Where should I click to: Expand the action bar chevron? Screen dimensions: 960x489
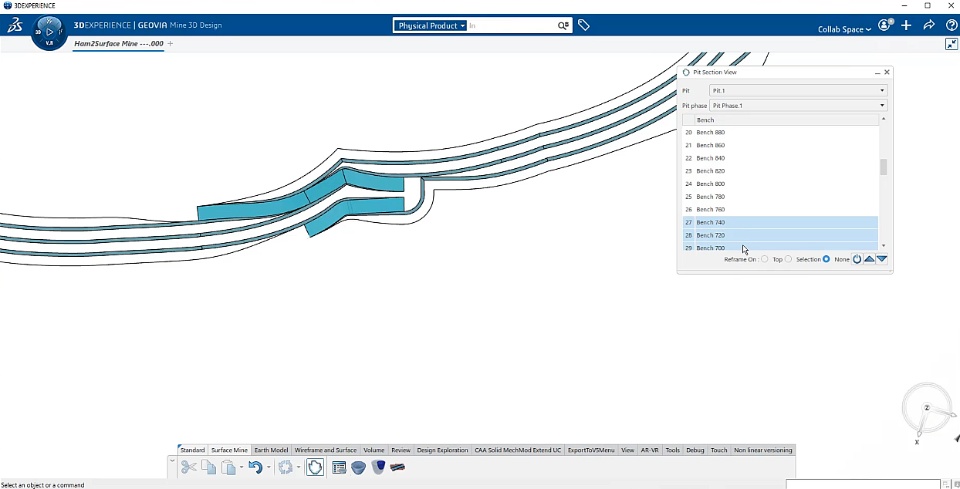coord(172,461)
